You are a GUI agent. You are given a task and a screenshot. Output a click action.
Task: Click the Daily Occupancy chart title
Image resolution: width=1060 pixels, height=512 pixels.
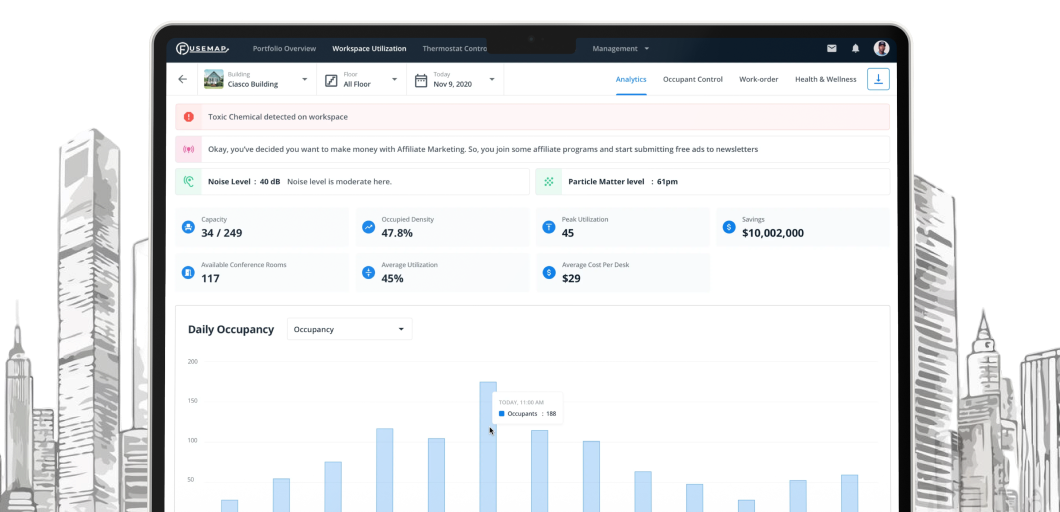(231, 329)
